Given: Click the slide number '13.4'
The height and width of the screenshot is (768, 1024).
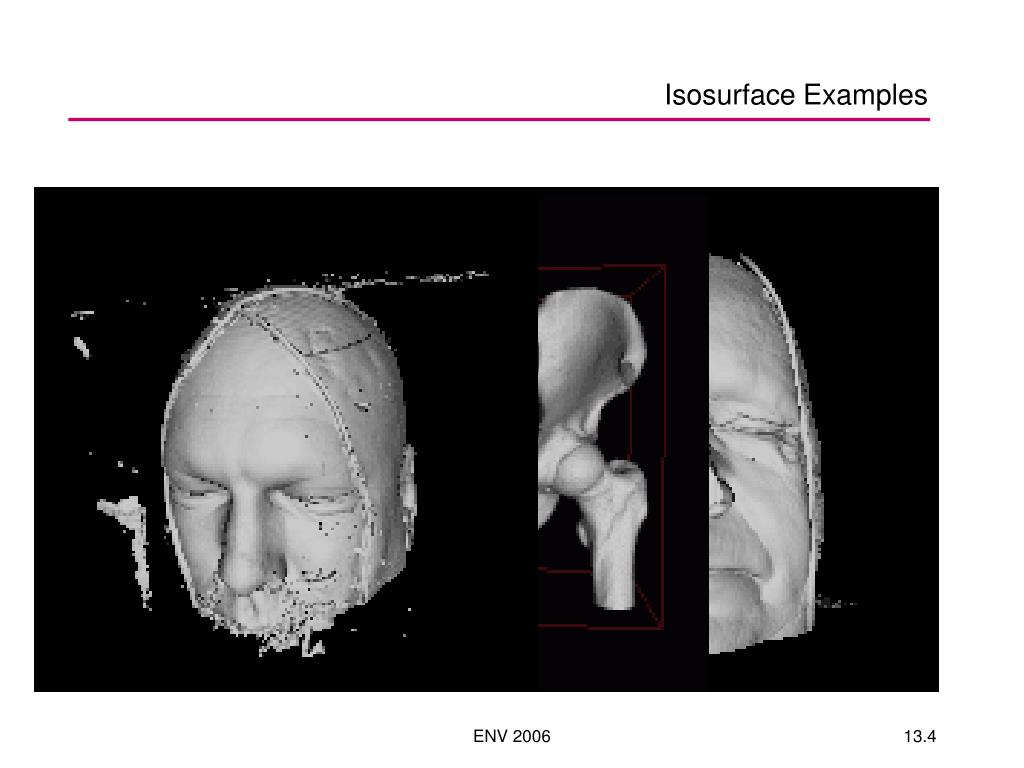Looking at the screenshot, I should coord(920,737).
